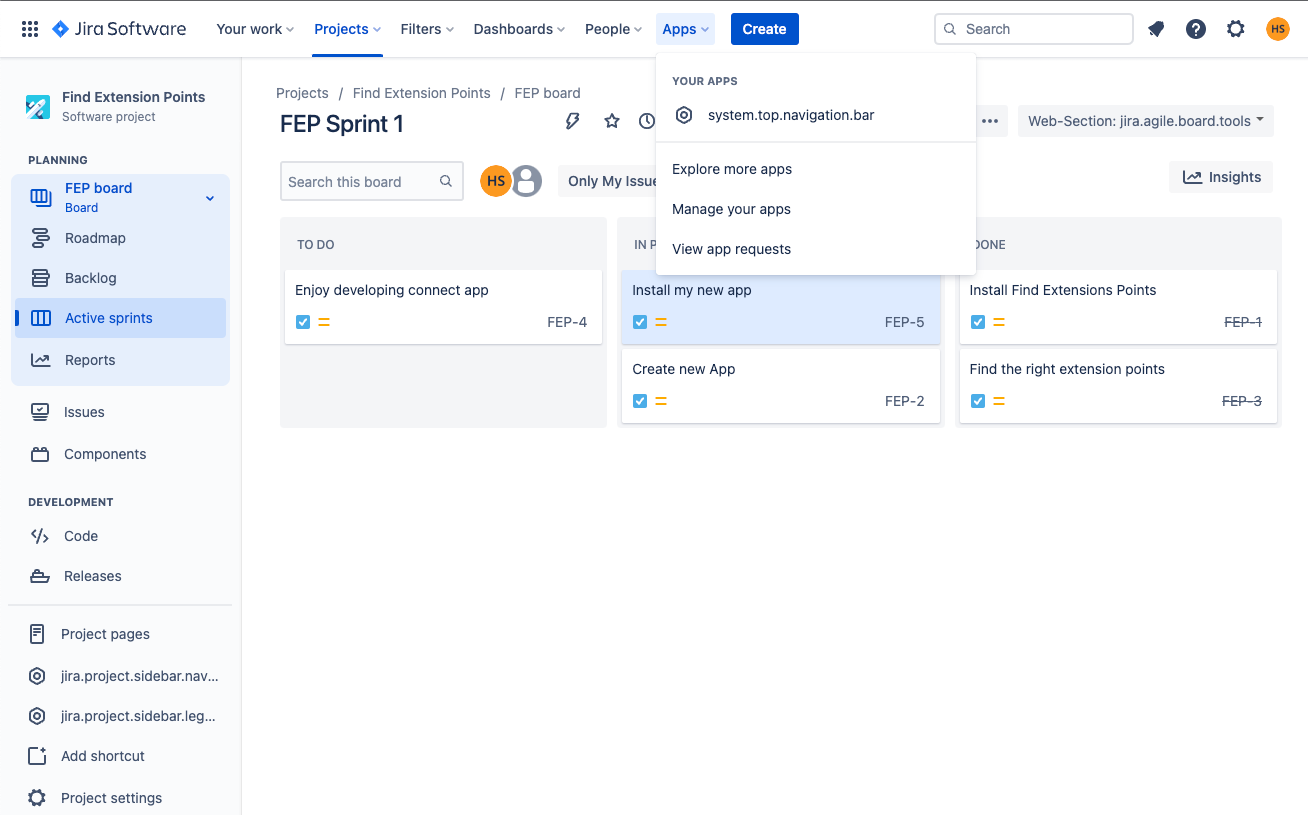Click the search magnifier in board search
The image size is (1308, 815).
coord(446,181)
